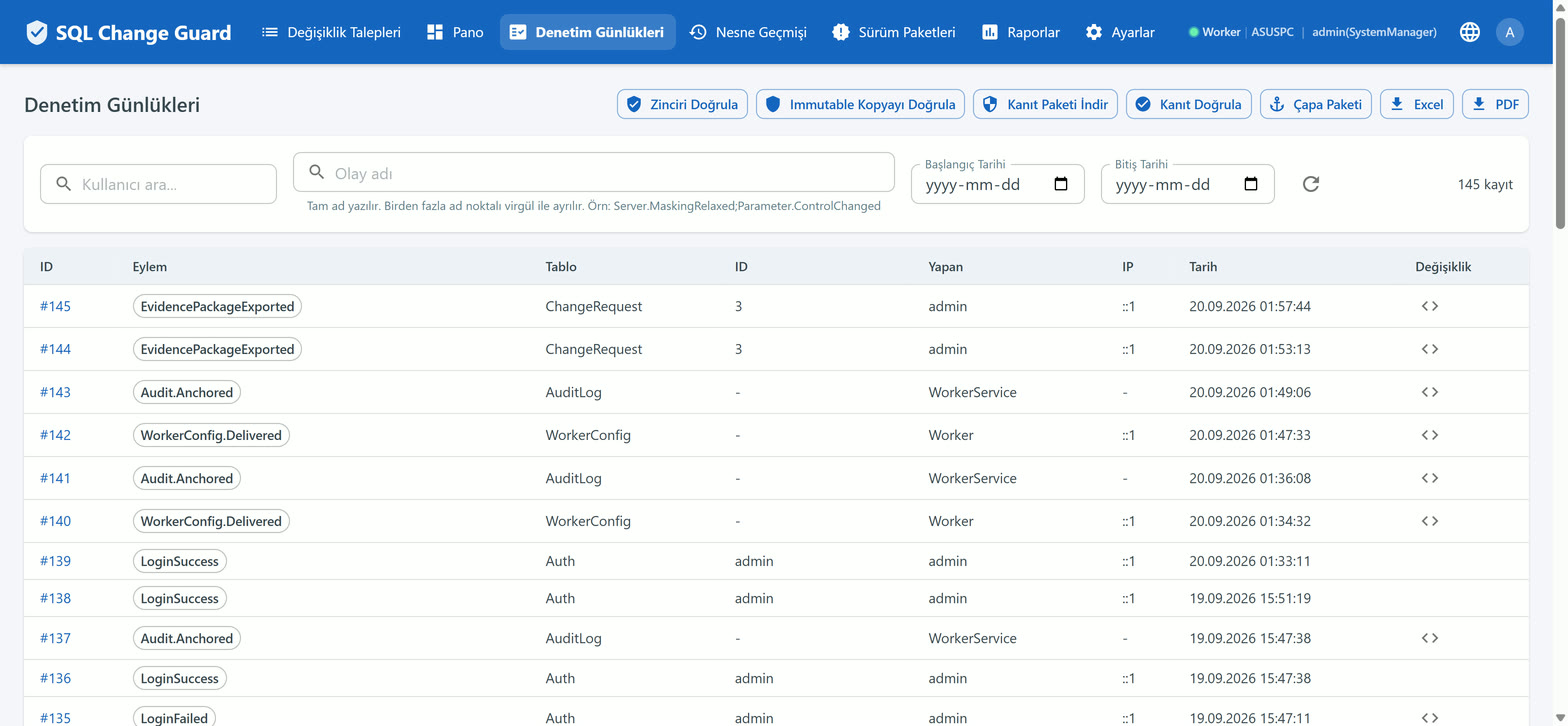View change details icon for row #137
The width and height of the screenshot is (1568, 726).
1430,638
